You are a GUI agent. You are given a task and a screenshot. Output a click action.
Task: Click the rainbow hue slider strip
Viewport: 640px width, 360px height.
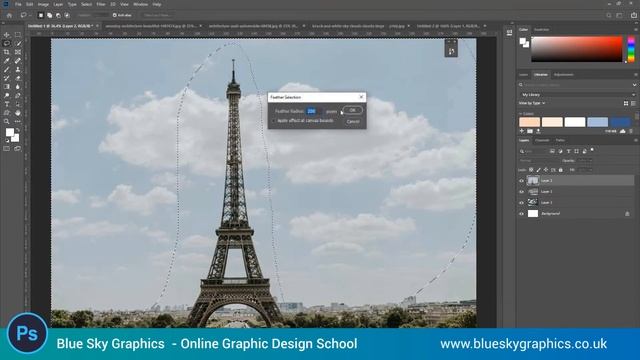tap(631, 49)
